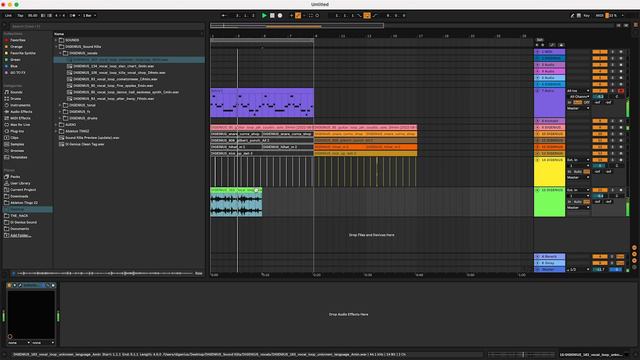Viewport: 640px width, 360px height.
Task: Toggle the 1 MIDI track activator
Action: coord(600,52)
